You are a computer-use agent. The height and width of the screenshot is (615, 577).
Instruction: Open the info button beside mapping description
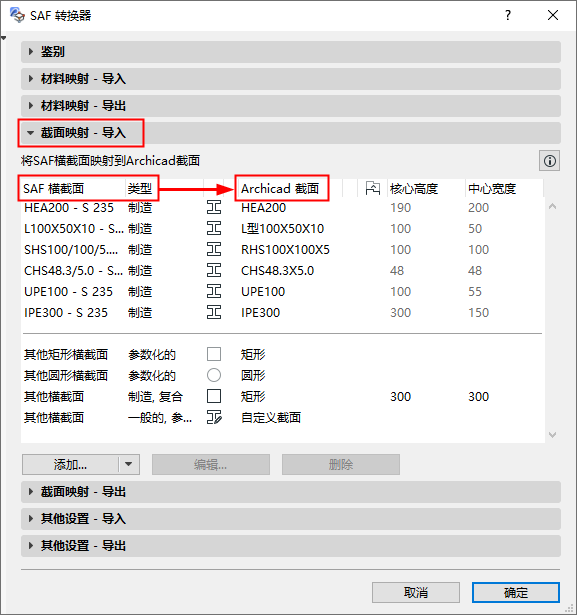(x=550, y=161)
